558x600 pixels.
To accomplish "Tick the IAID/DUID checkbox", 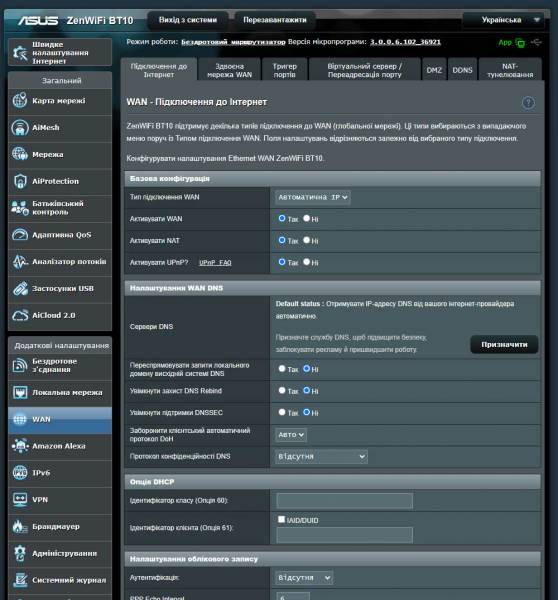I will tap(282, 520).
